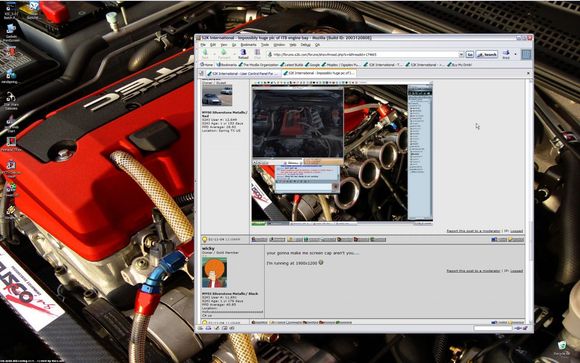Go back with Mozilla's Back button

(x=205, y=54)
